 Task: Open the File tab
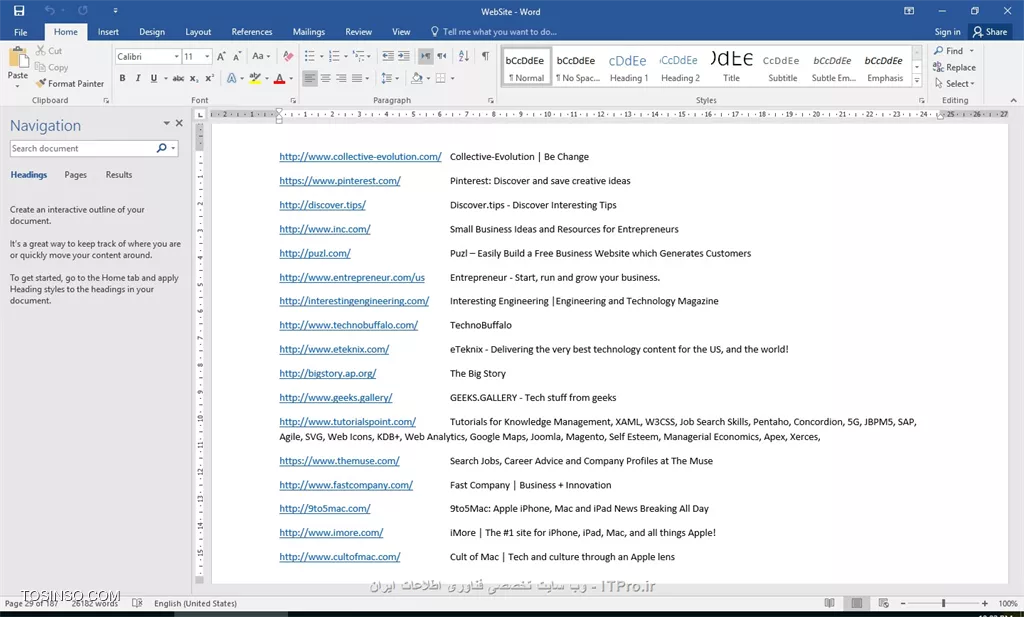point(21,32)
